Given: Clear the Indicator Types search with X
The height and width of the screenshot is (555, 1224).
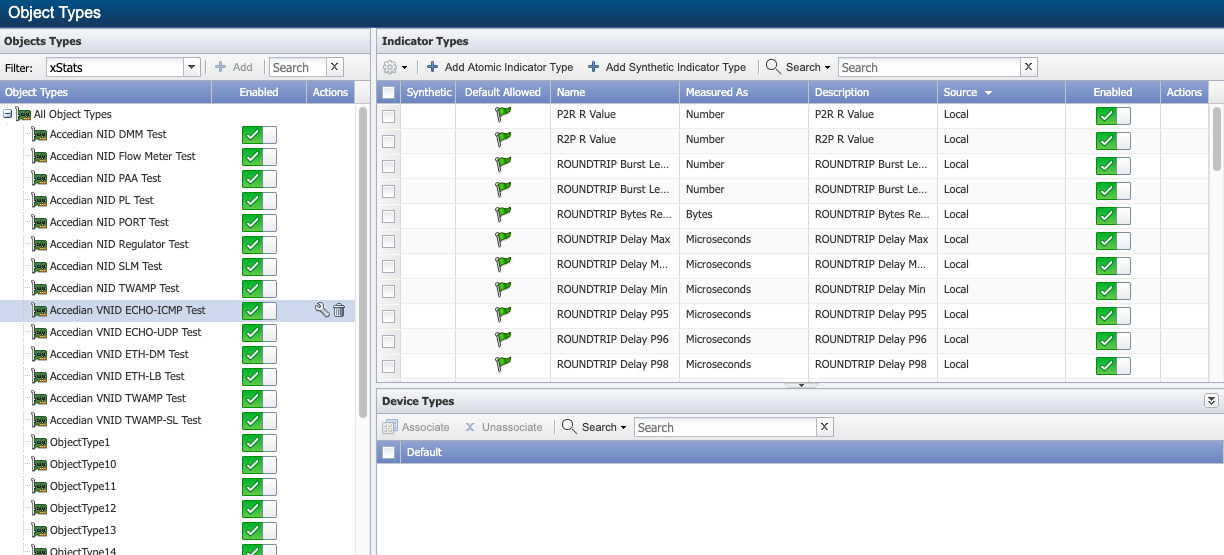Looking at the screenshot, I should coord(1028,67).
